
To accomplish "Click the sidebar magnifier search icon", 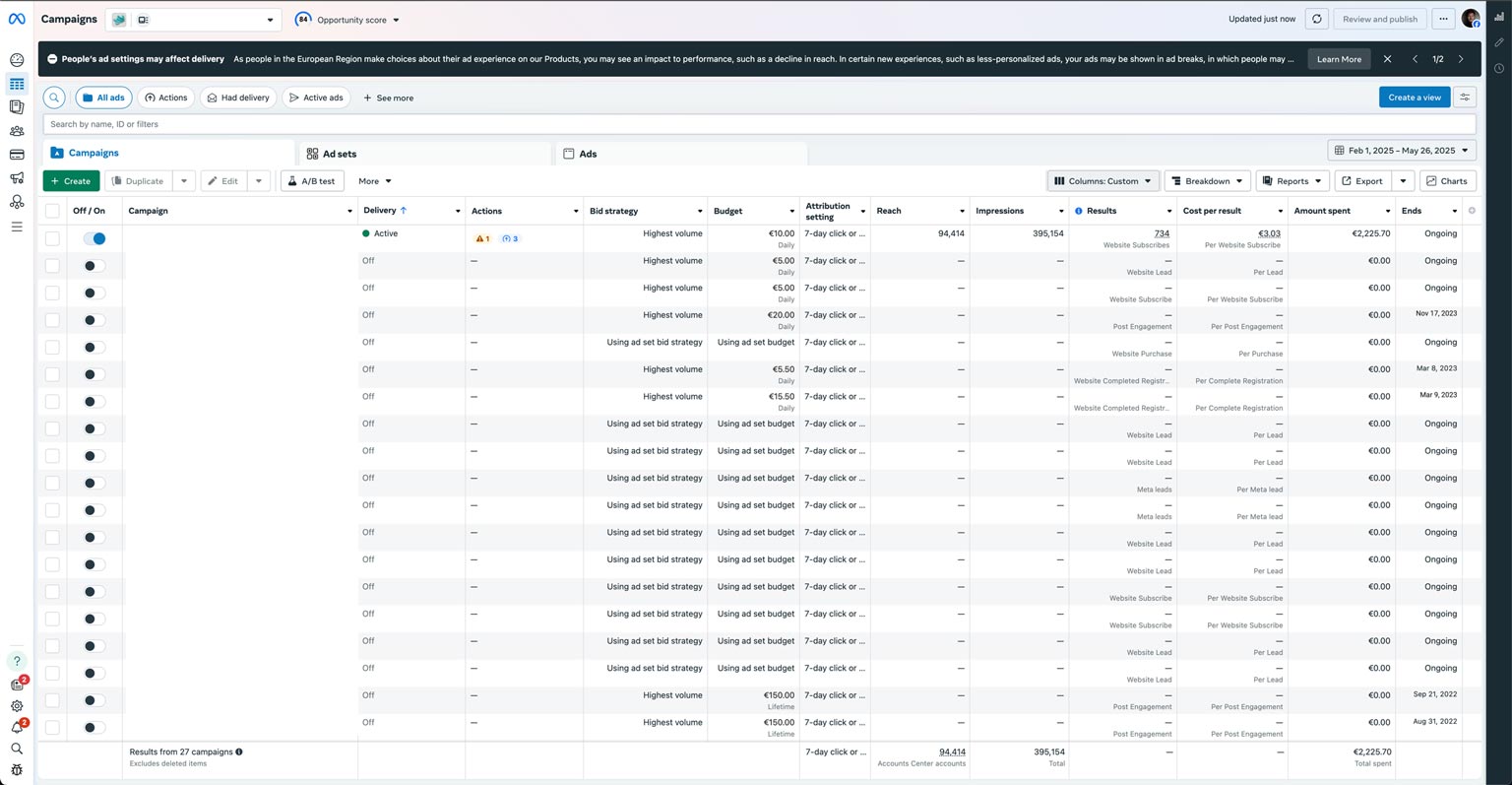I will pyautogui.click(x=17, y=749).
